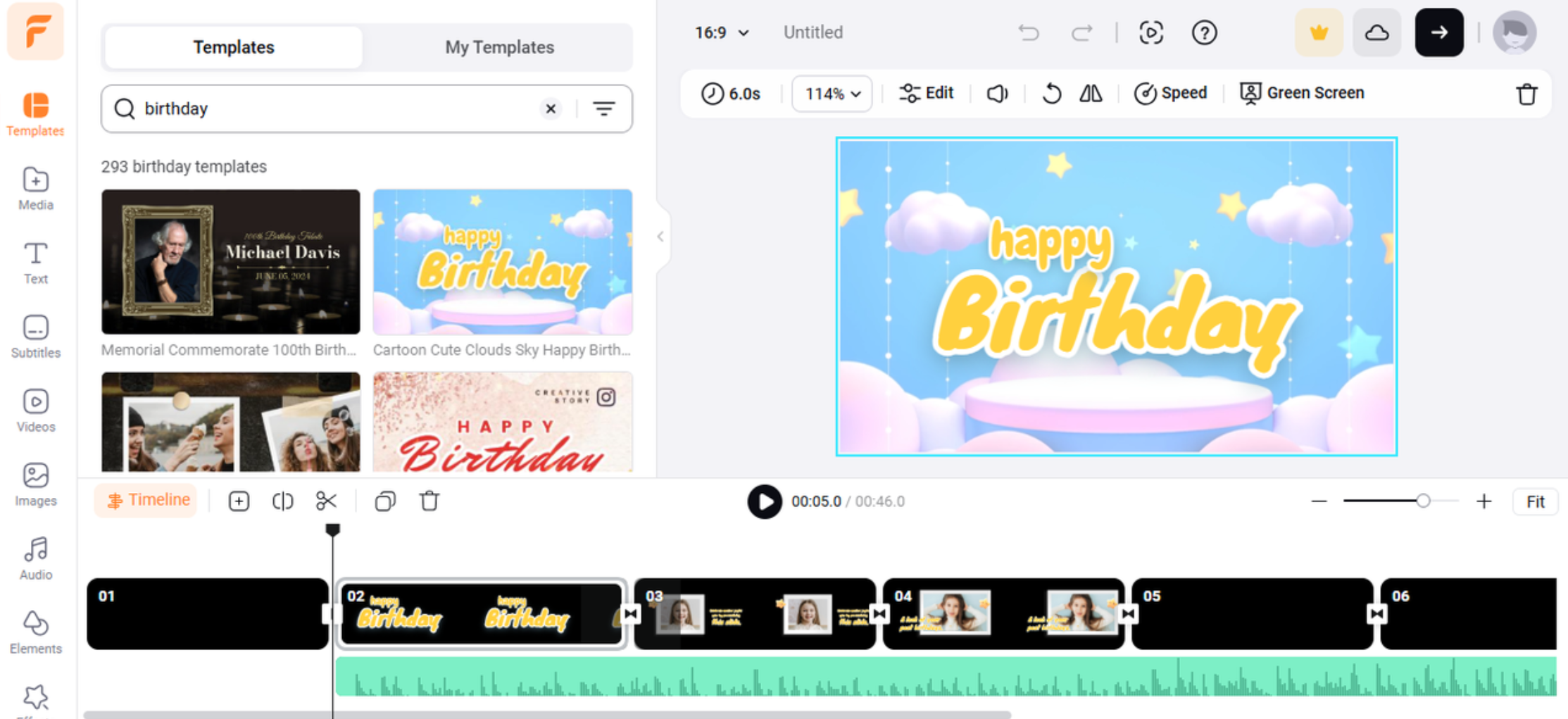The width and height of the screenshot is (1568, 719).
Task: Click the undo icon
Action: [1028, 32]
